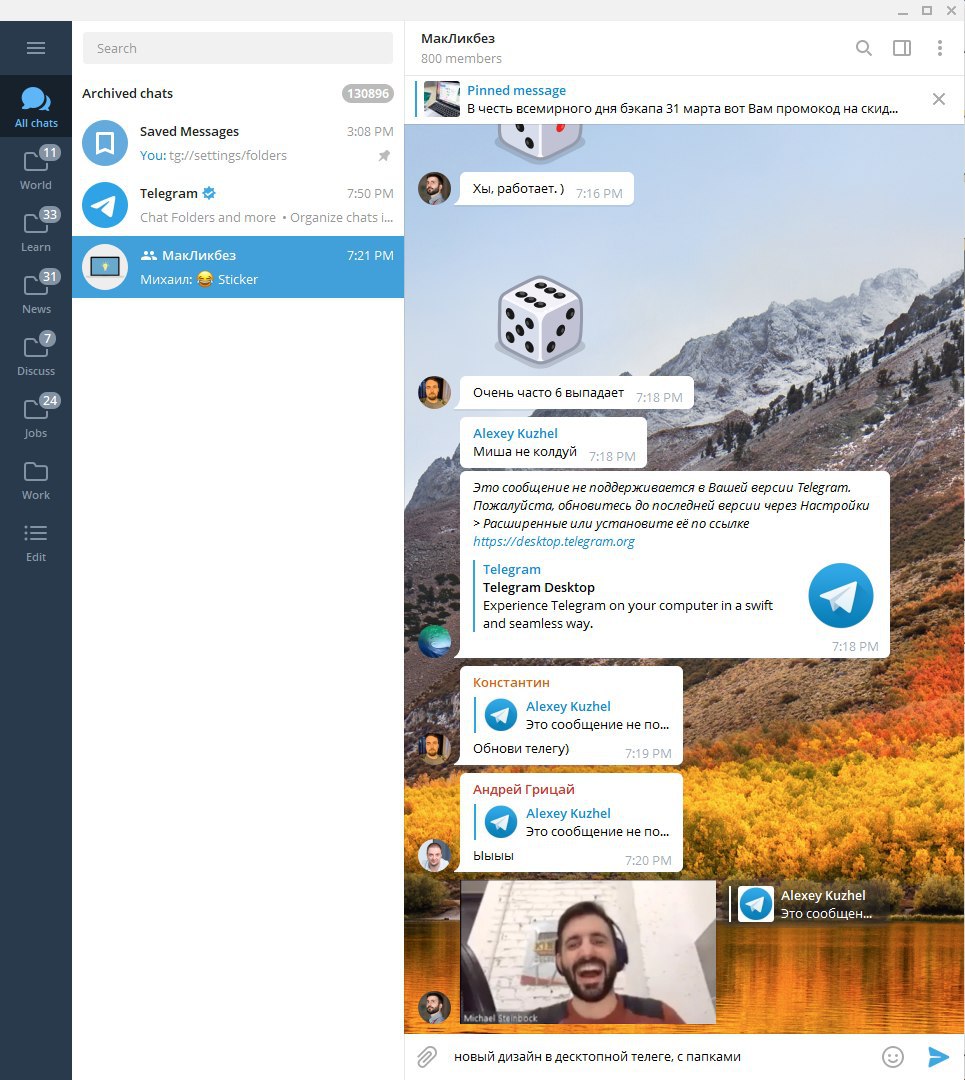965x1080 pixels.
Task: Open the Work folder
Action: tap(36, 479)
